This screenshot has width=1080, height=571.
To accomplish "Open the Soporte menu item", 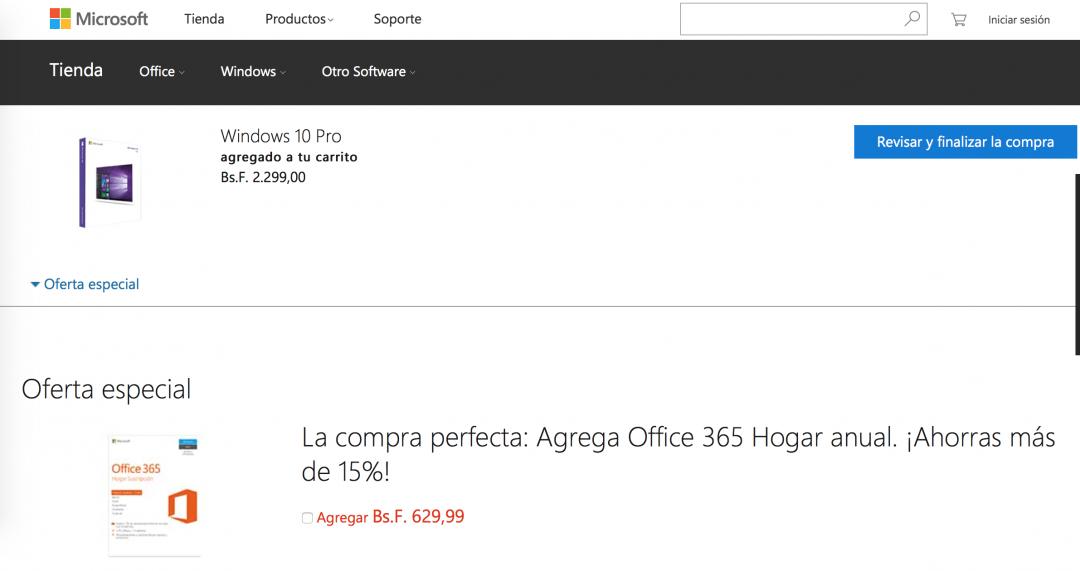I will click(397, 19).
